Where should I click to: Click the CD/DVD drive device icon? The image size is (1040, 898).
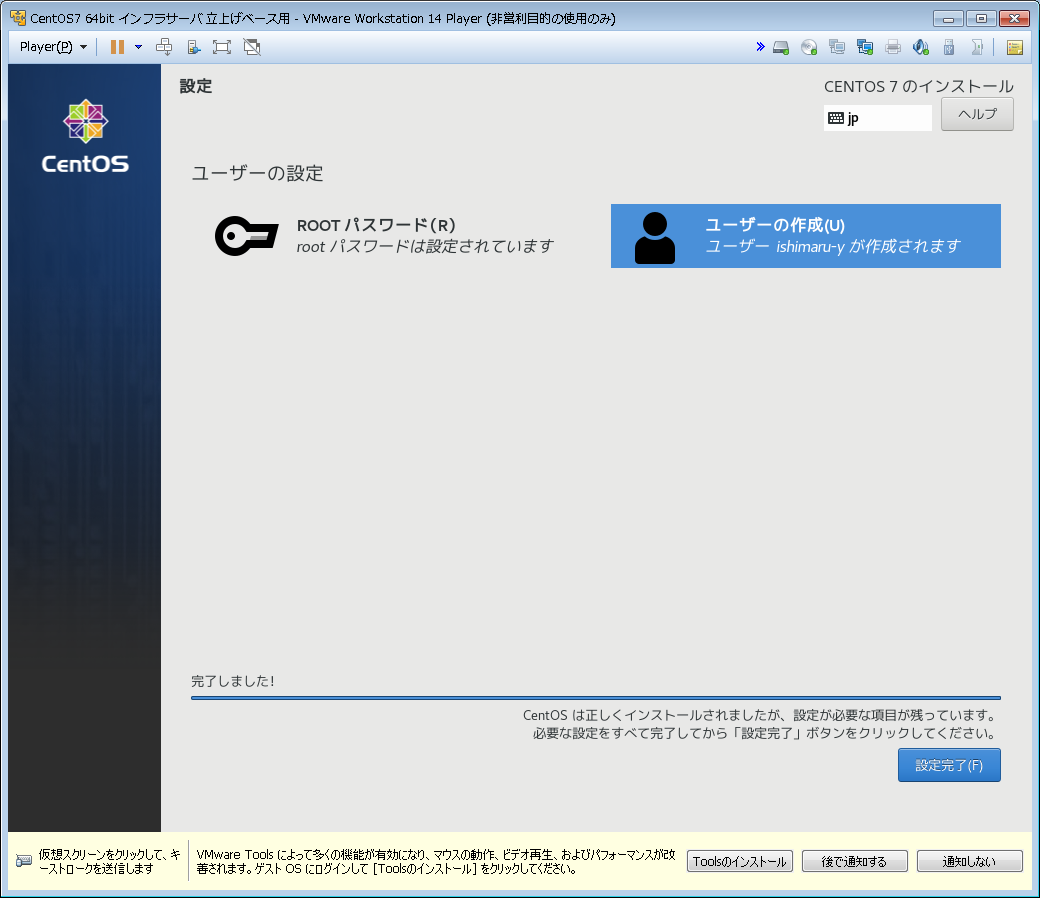pyautogui.click(x=809, y=47)
